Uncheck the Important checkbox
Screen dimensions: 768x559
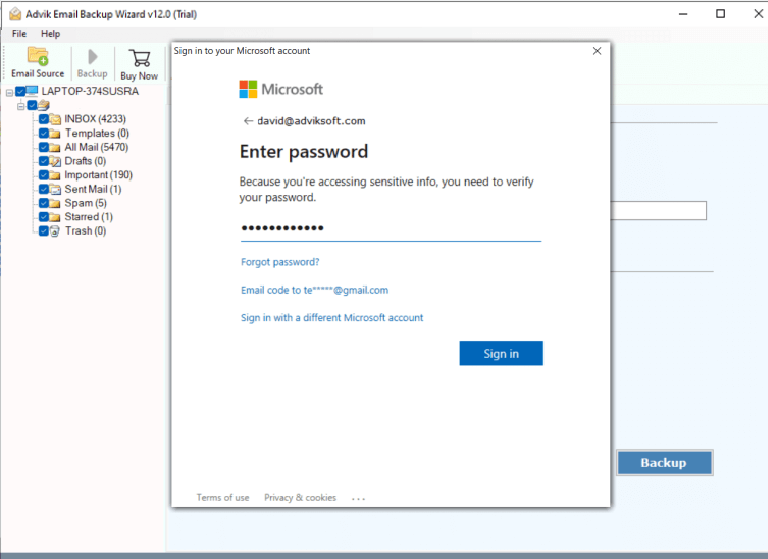(x=44, y=175)
